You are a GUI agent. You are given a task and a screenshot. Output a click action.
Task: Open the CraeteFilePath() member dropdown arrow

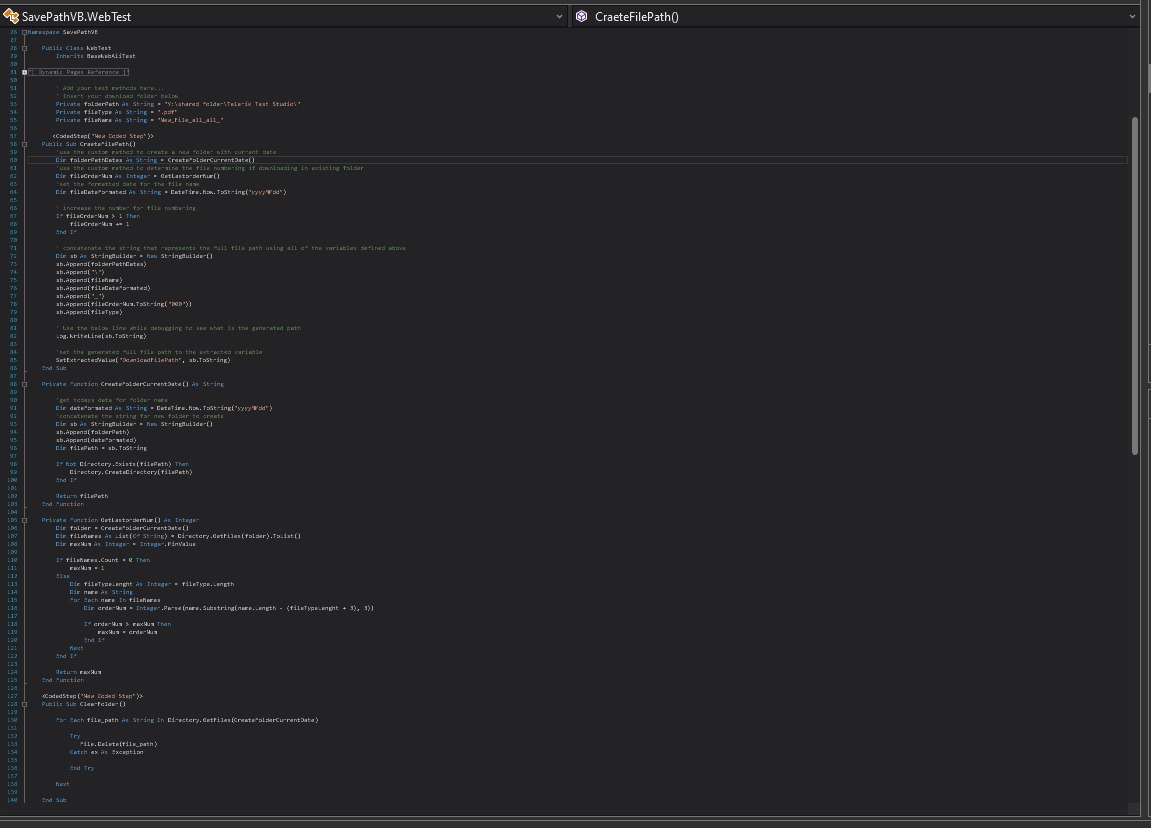tap(1132, 17)
